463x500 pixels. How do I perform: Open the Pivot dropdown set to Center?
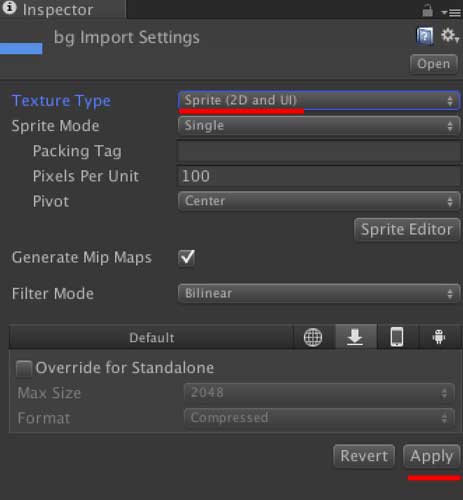point(319,201)
